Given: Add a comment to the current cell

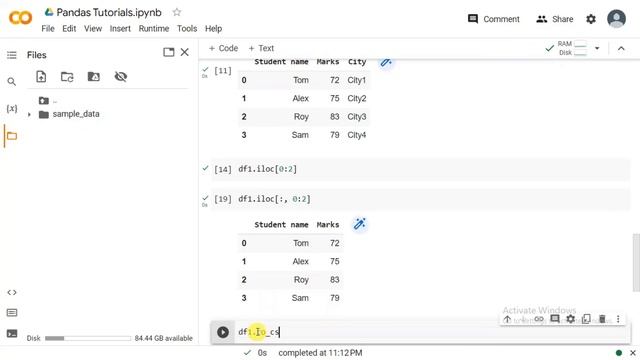Looking at the screenshot, I should tap(555, 319).
